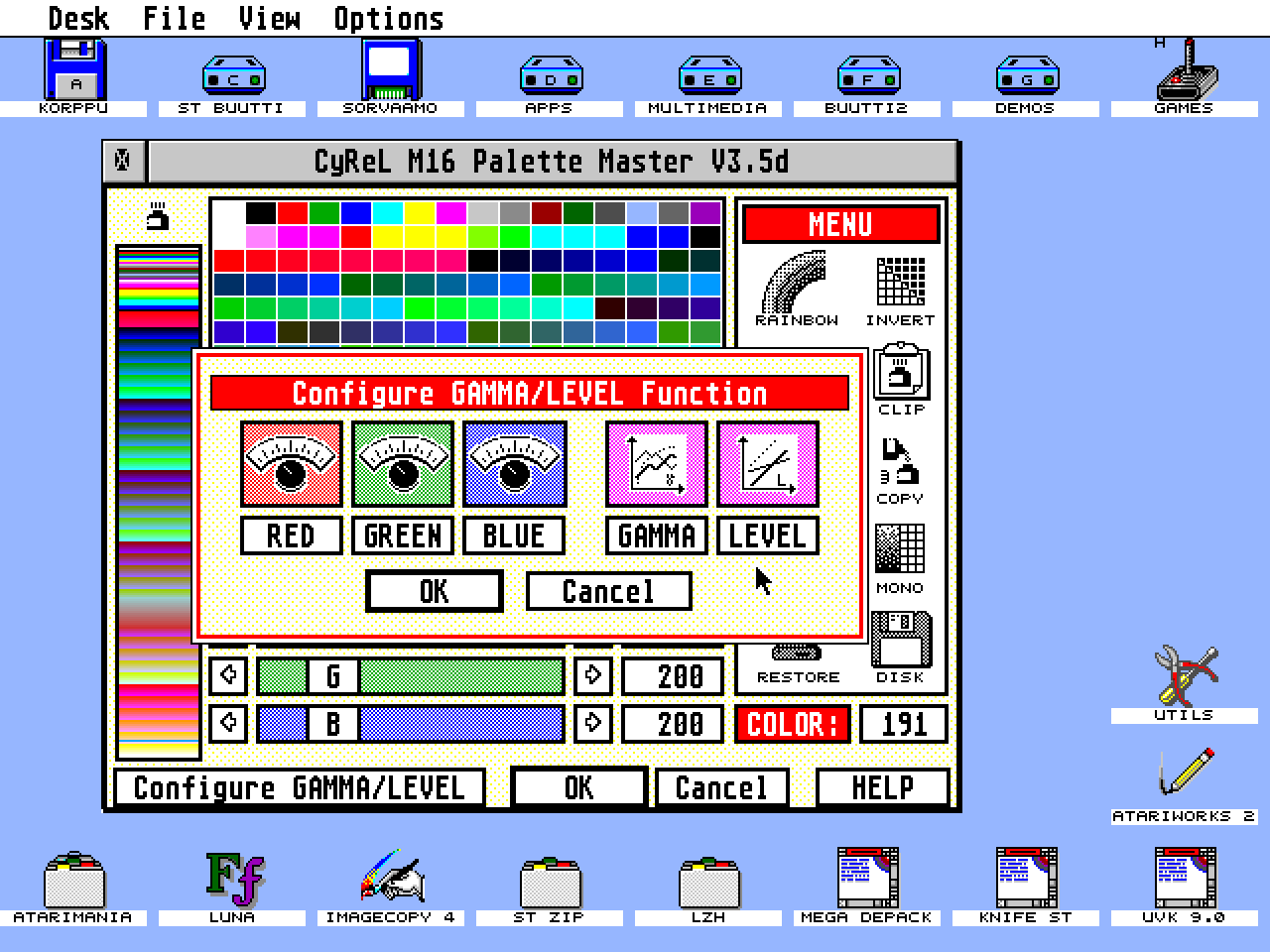
Task: Click the HELP button at bottom right
Action: 881,786
